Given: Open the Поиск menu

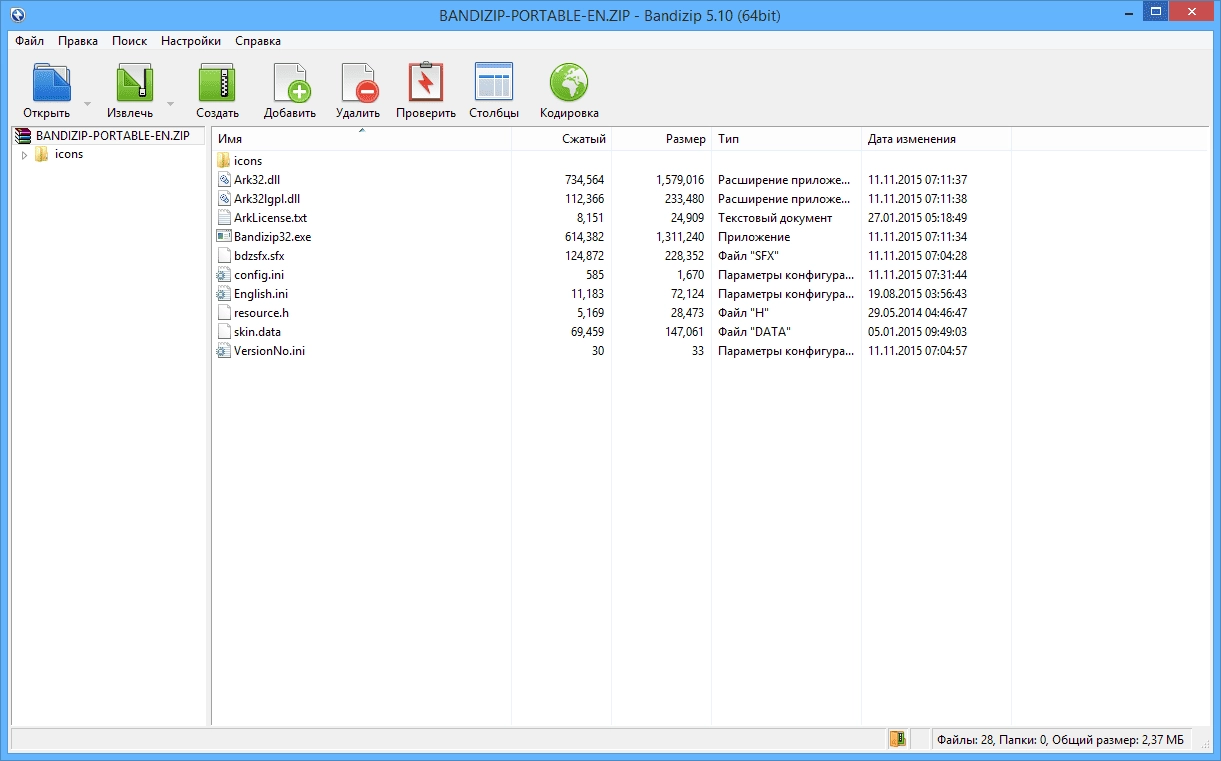Looking at the screenshot, I should (x=130, y=41).
